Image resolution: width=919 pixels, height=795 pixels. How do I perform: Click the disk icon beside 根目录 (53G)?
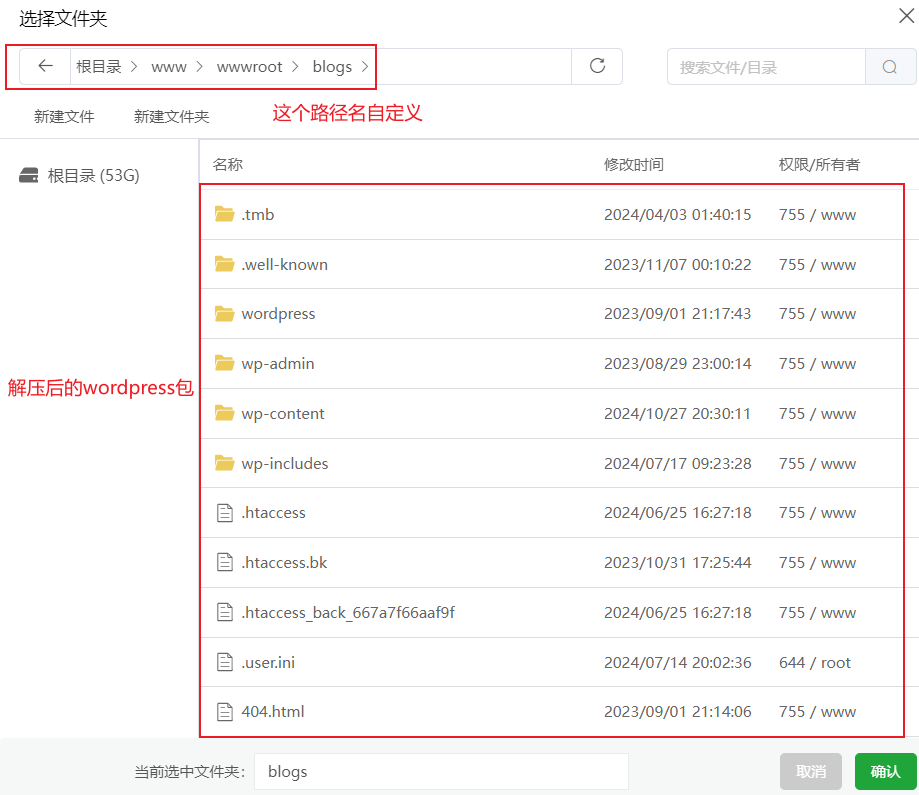pos(29,175)
